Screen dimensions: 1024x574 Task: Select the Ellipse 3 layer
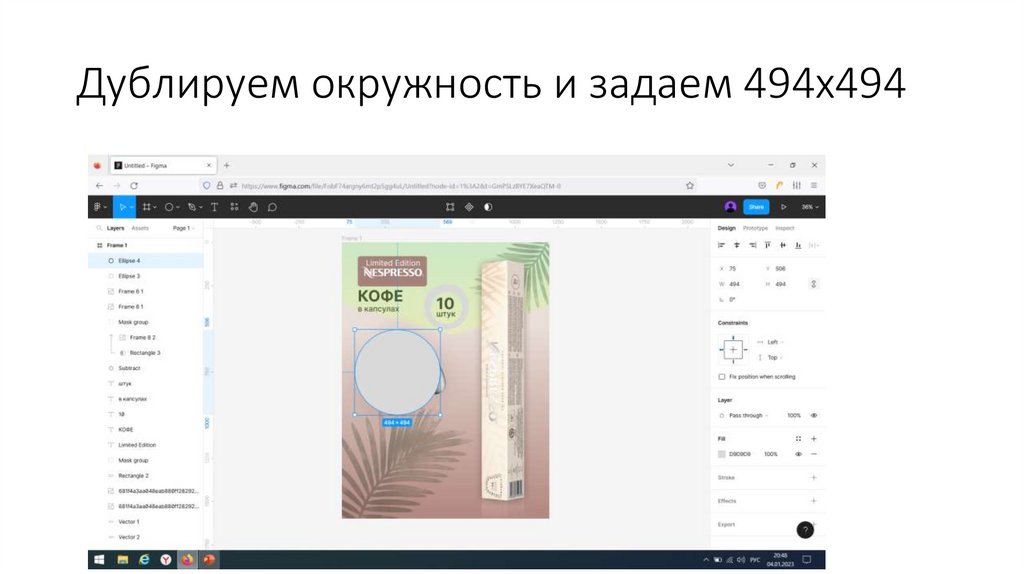(x=129, y=276)
